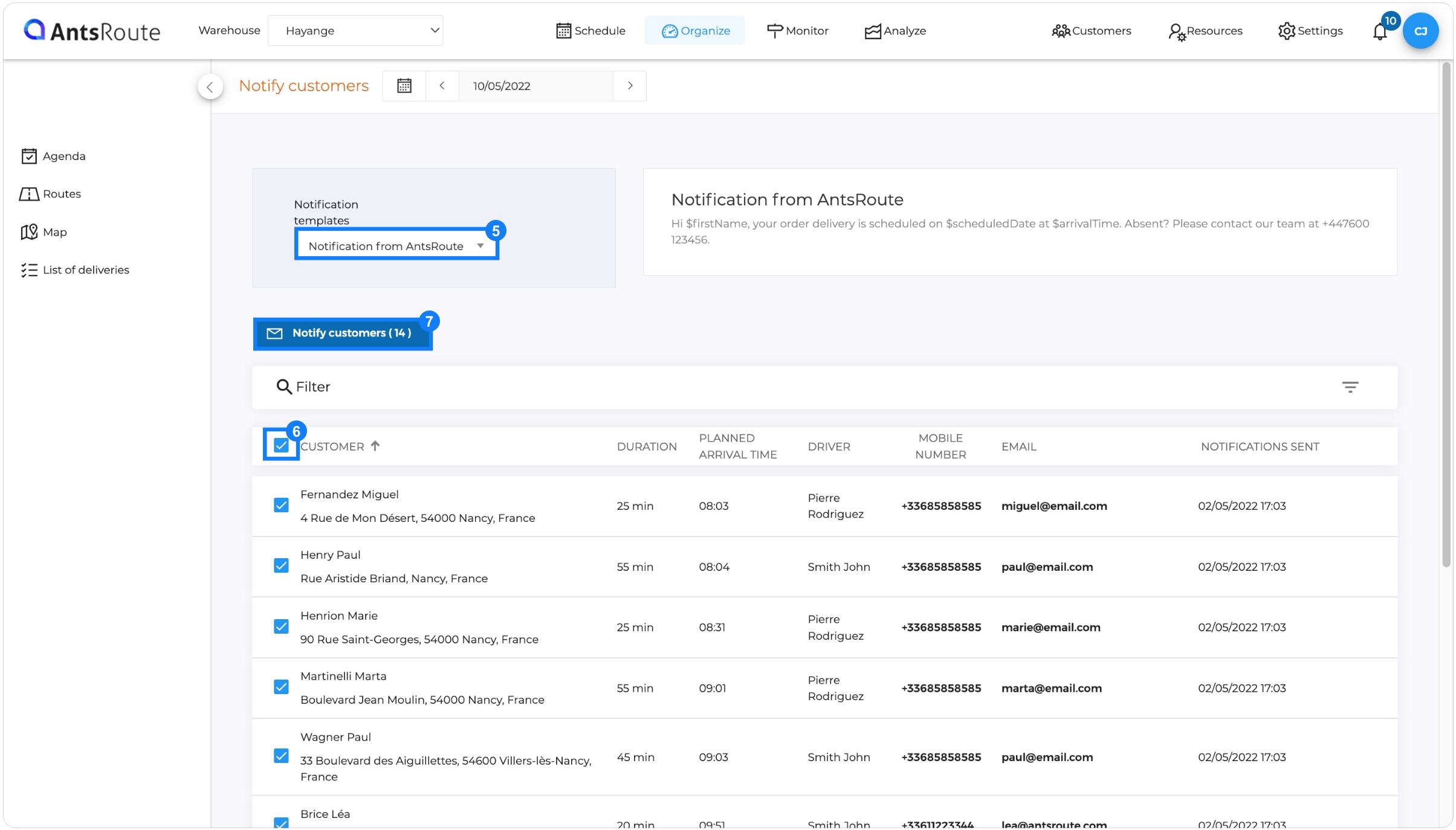Open Agenda in the sidebar

pyautogui.click(x=53, y=156)
